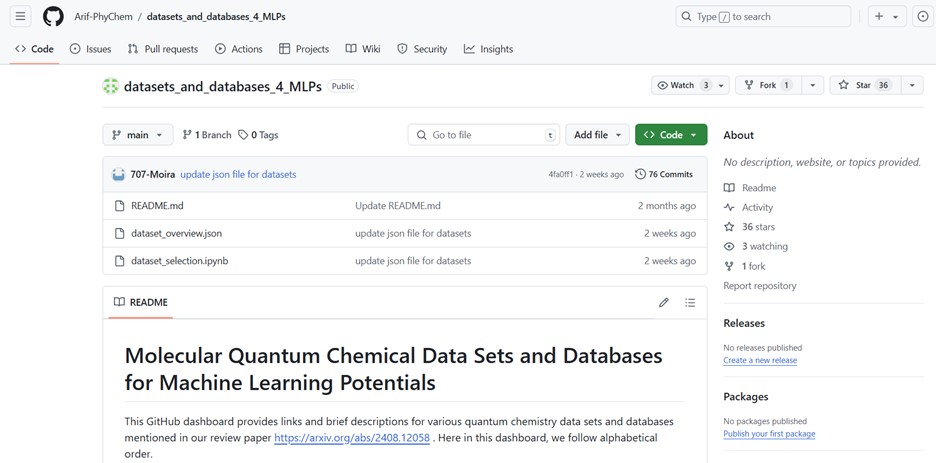Viewport: 936px width, 463px height.
Task: Click the file icon next to README.md
Action: pyautogui.click(x=119, y=206)
